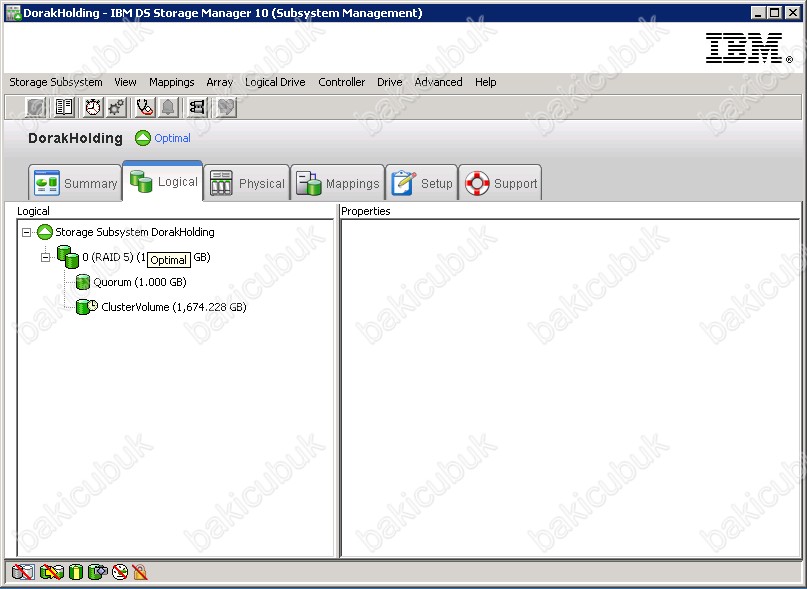Open the Logical Drive menu
The width and height of the screenshot is (807, 589).
(x=275, y=82)
